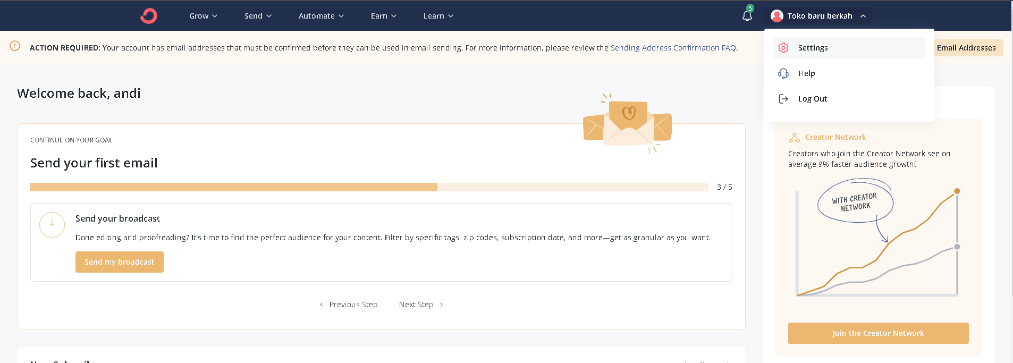Click the Send your first email heading

[94, 163]
